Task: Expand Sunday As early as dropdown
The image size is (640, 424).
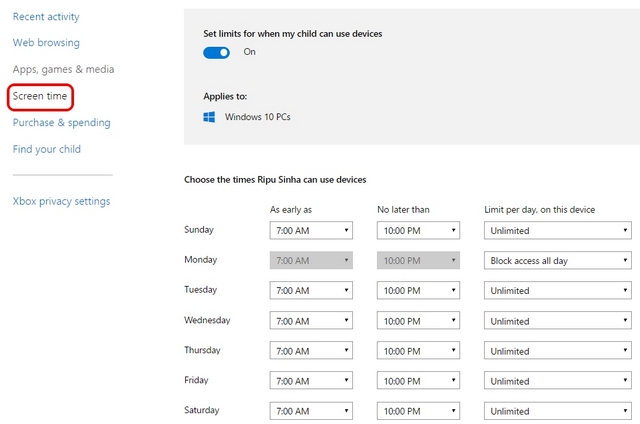Action: tap(311, 231)
